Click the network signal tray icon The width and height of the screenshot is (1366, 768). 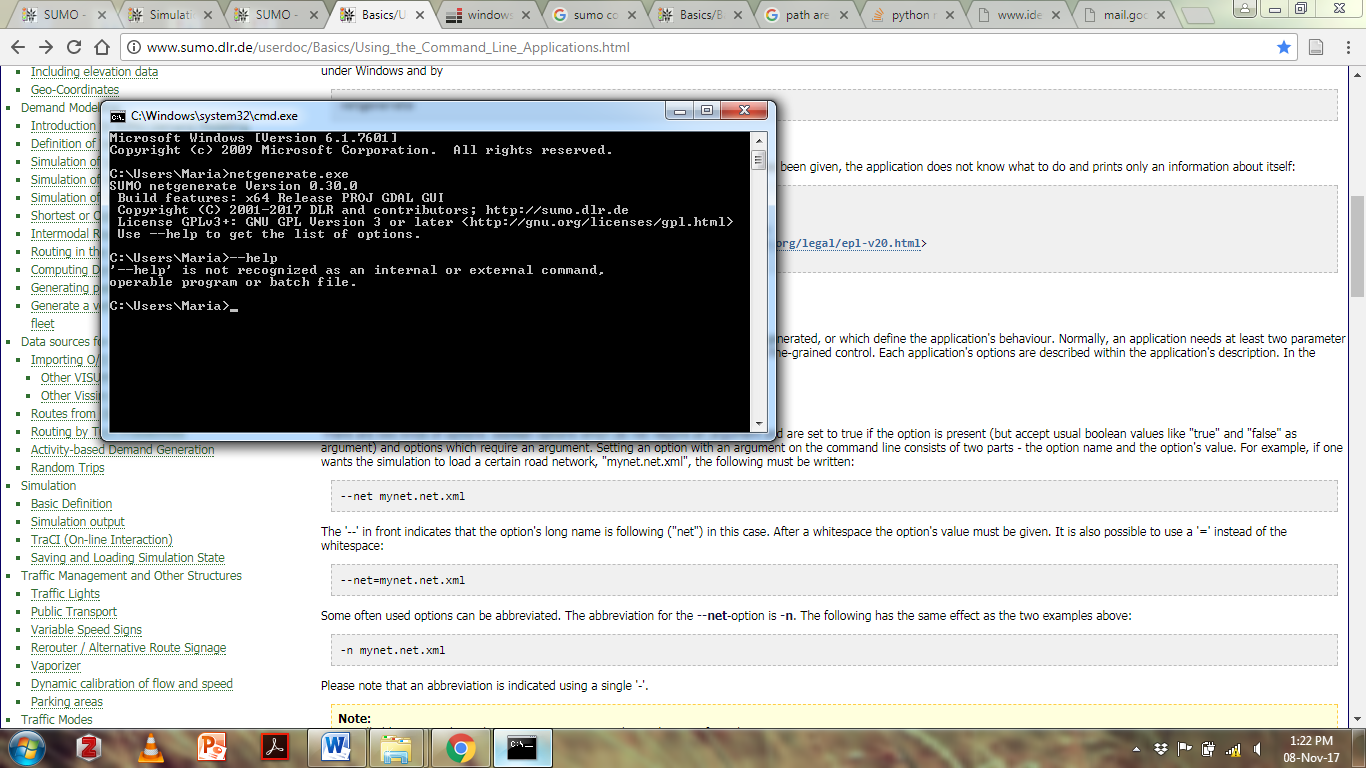coord(1233,748)
